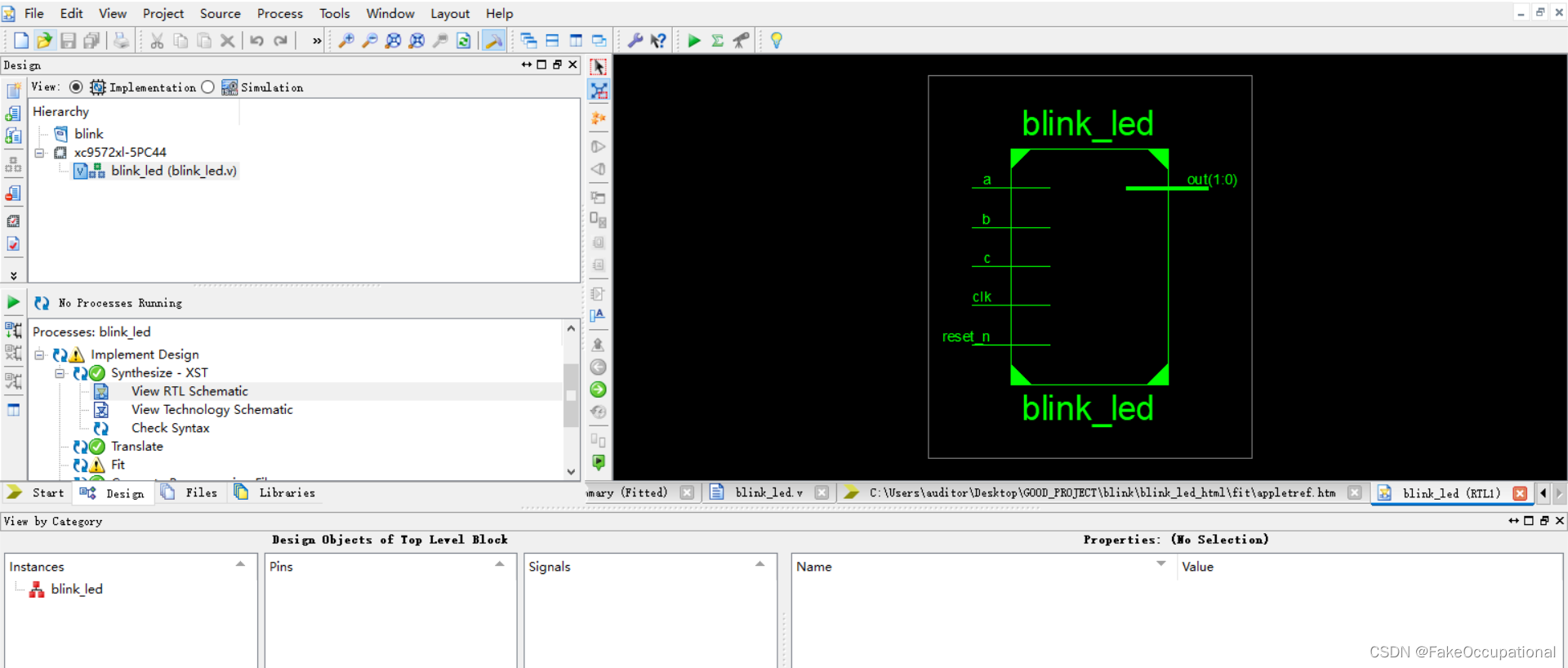Collapse the xc9572xl-5PC44 device node
Image resolution: width=1568 pixels, height=668 pixels.
pyautogui.click(x=39, y=153)
